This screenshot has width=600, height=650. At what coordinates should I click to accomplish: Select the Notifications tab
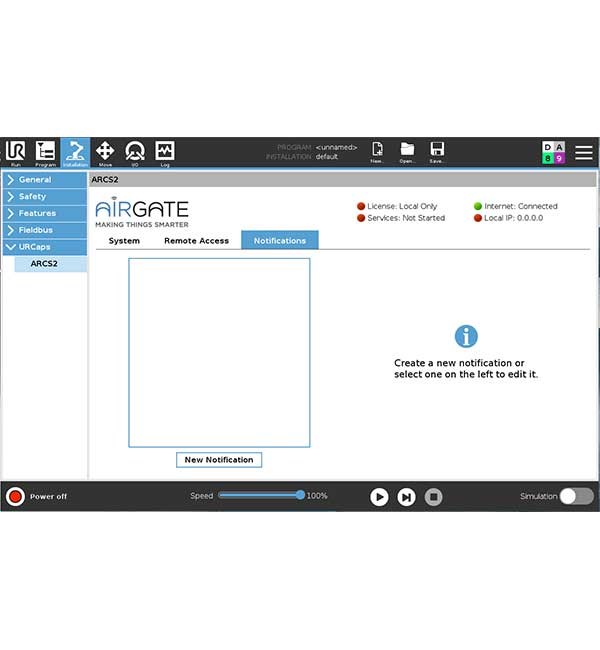tap(280, 240)
